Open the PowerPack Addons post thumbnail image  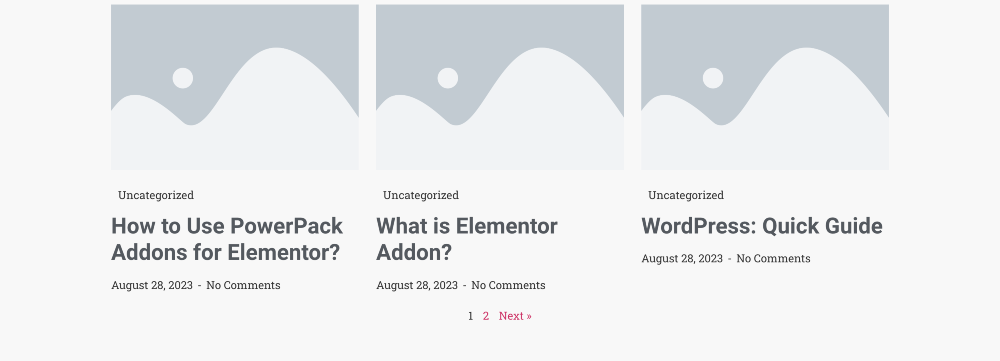coord(235,87)
